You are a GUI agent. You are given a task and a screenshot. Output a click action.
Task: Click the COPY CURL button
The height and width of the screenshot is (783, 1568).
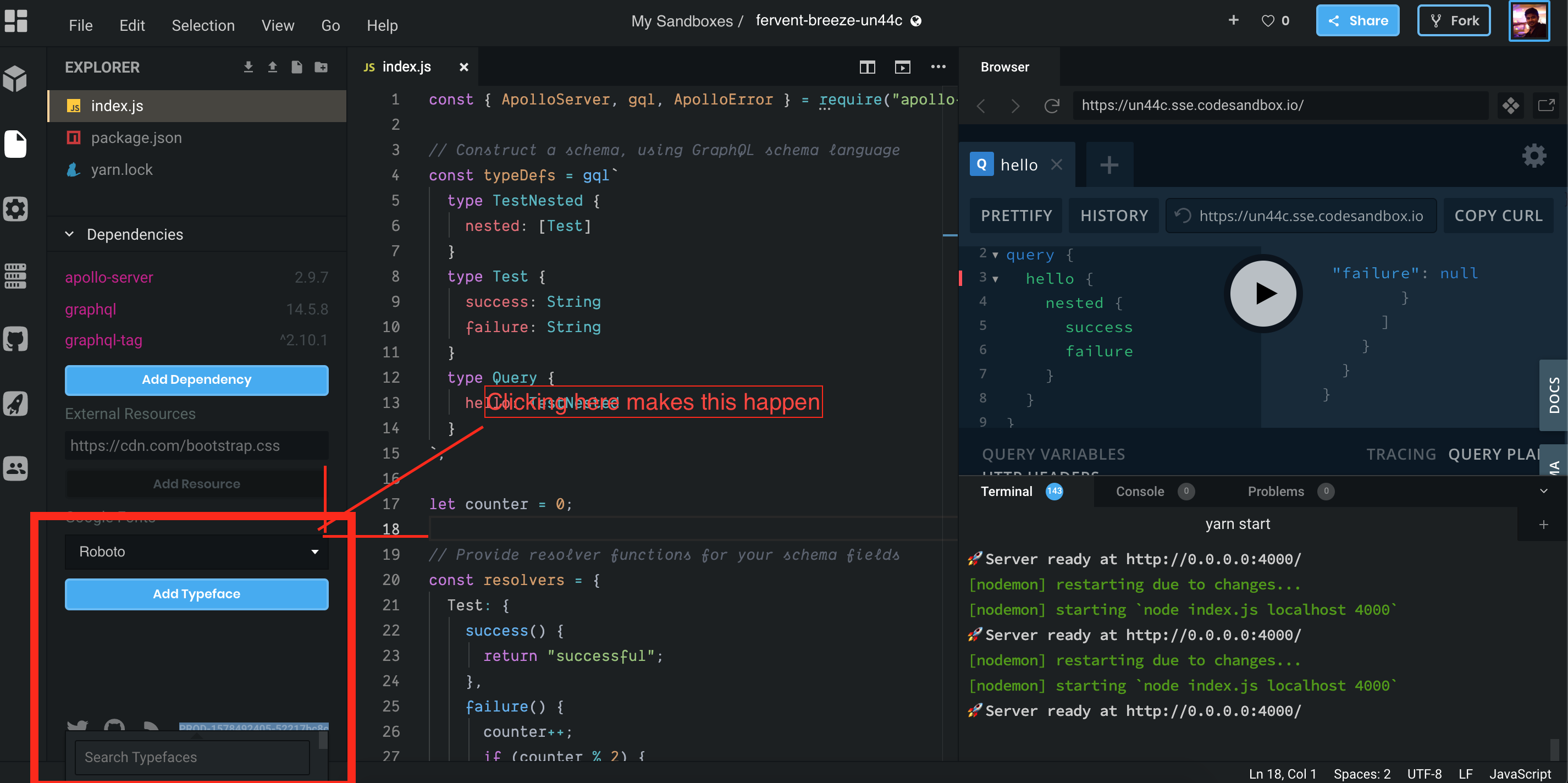coord(1499,215)
